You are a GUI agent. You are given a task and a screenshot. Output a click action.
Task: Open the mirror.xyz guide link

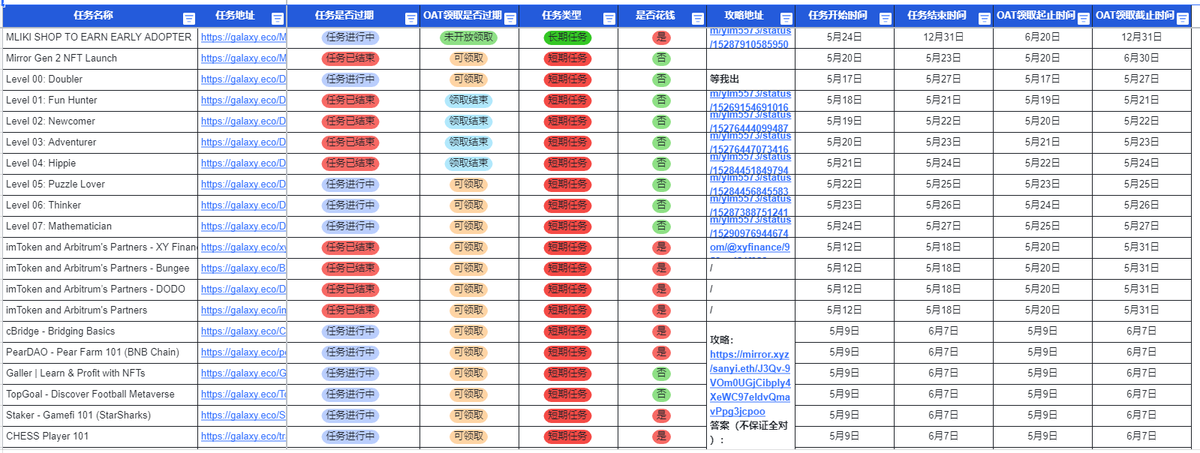point(750,382)
